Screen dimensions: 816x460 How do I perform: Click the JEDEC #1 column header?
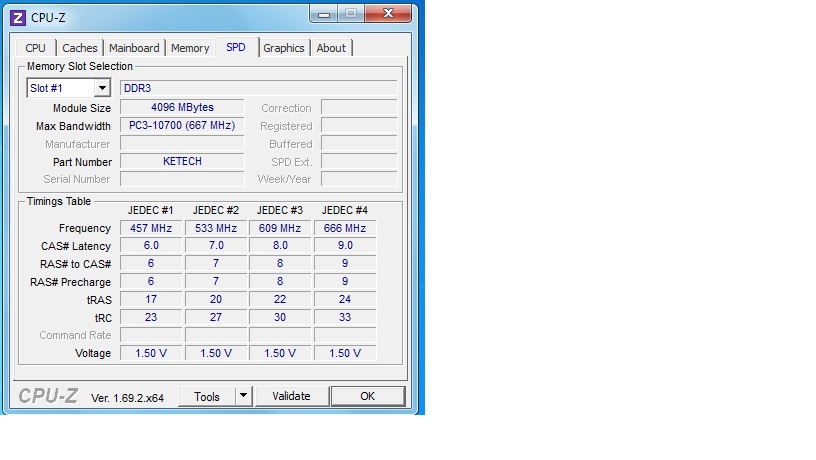tap(150, 210)
